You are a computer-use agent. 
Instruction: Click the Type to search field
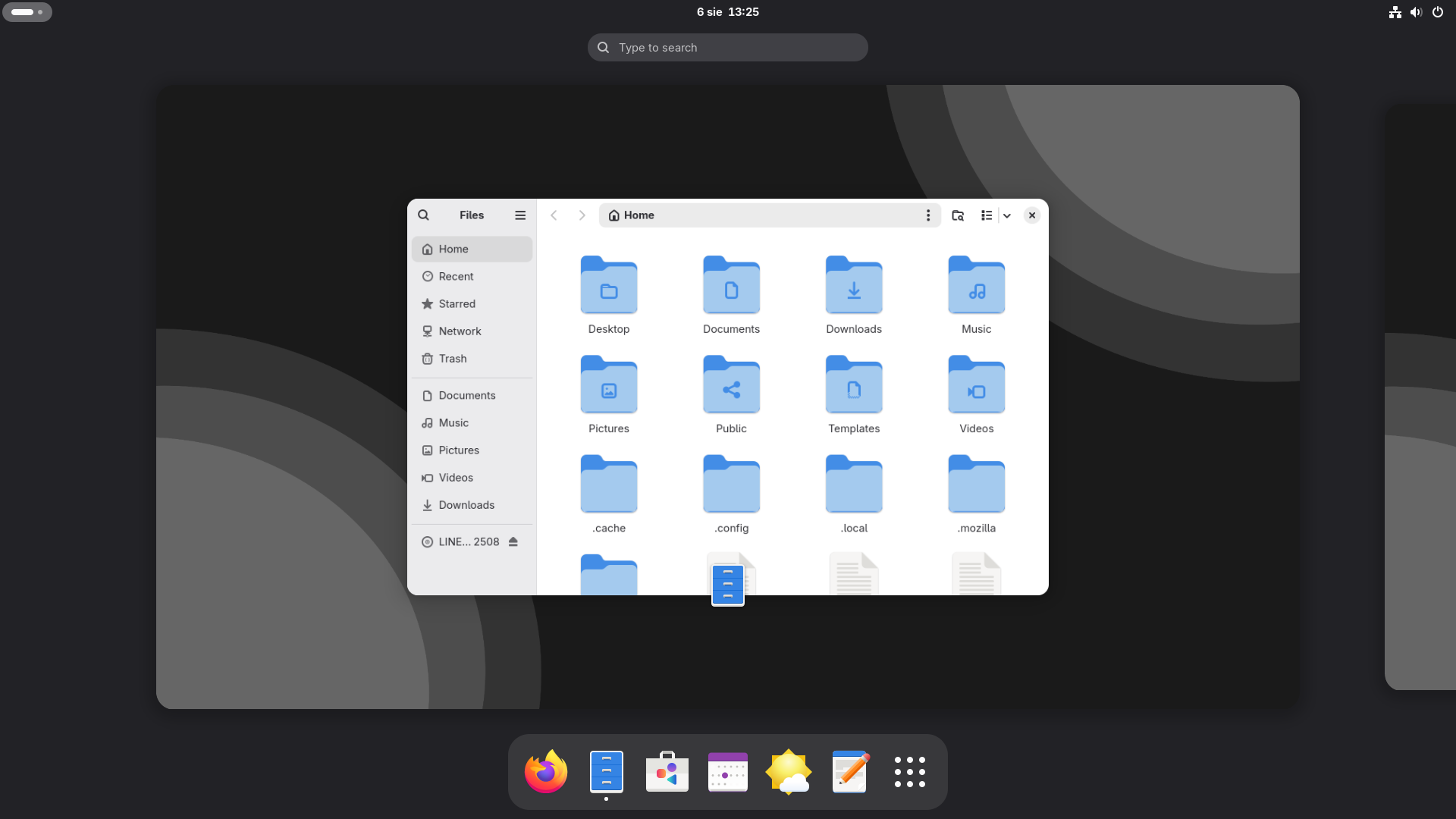[728, 47]
